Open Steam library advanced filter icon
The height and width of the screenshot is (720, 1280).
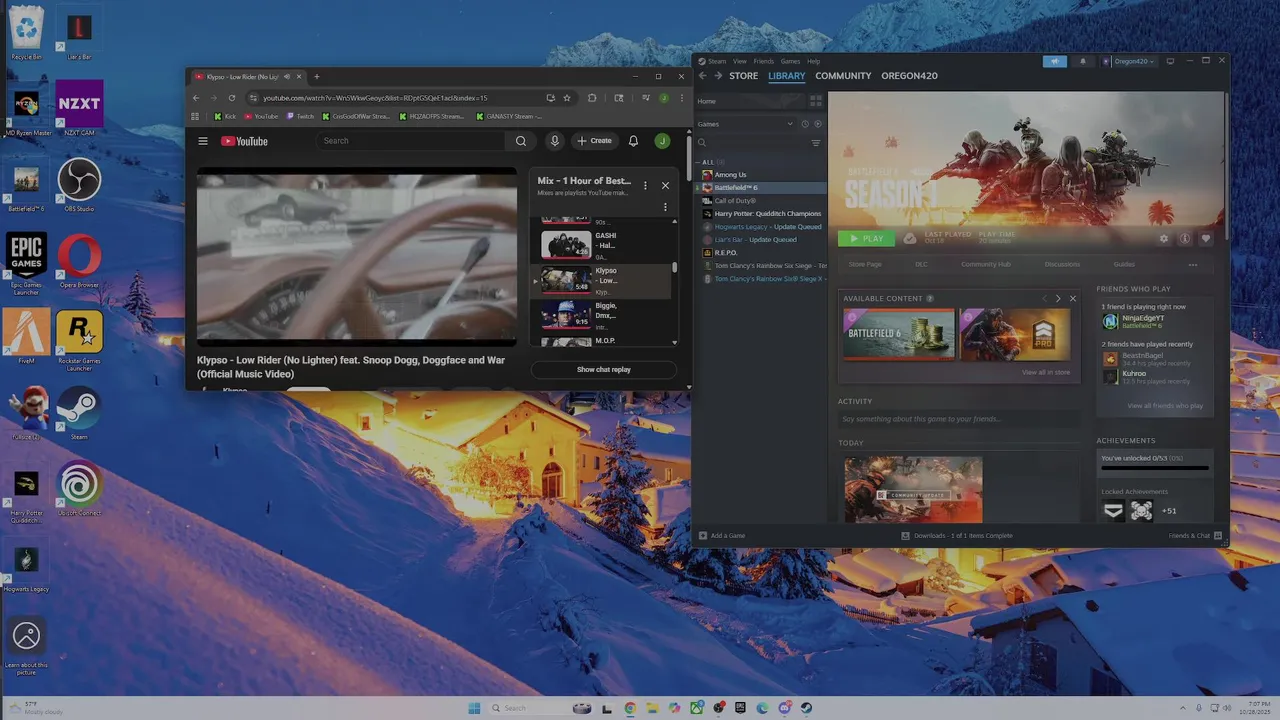click(815, 144)
